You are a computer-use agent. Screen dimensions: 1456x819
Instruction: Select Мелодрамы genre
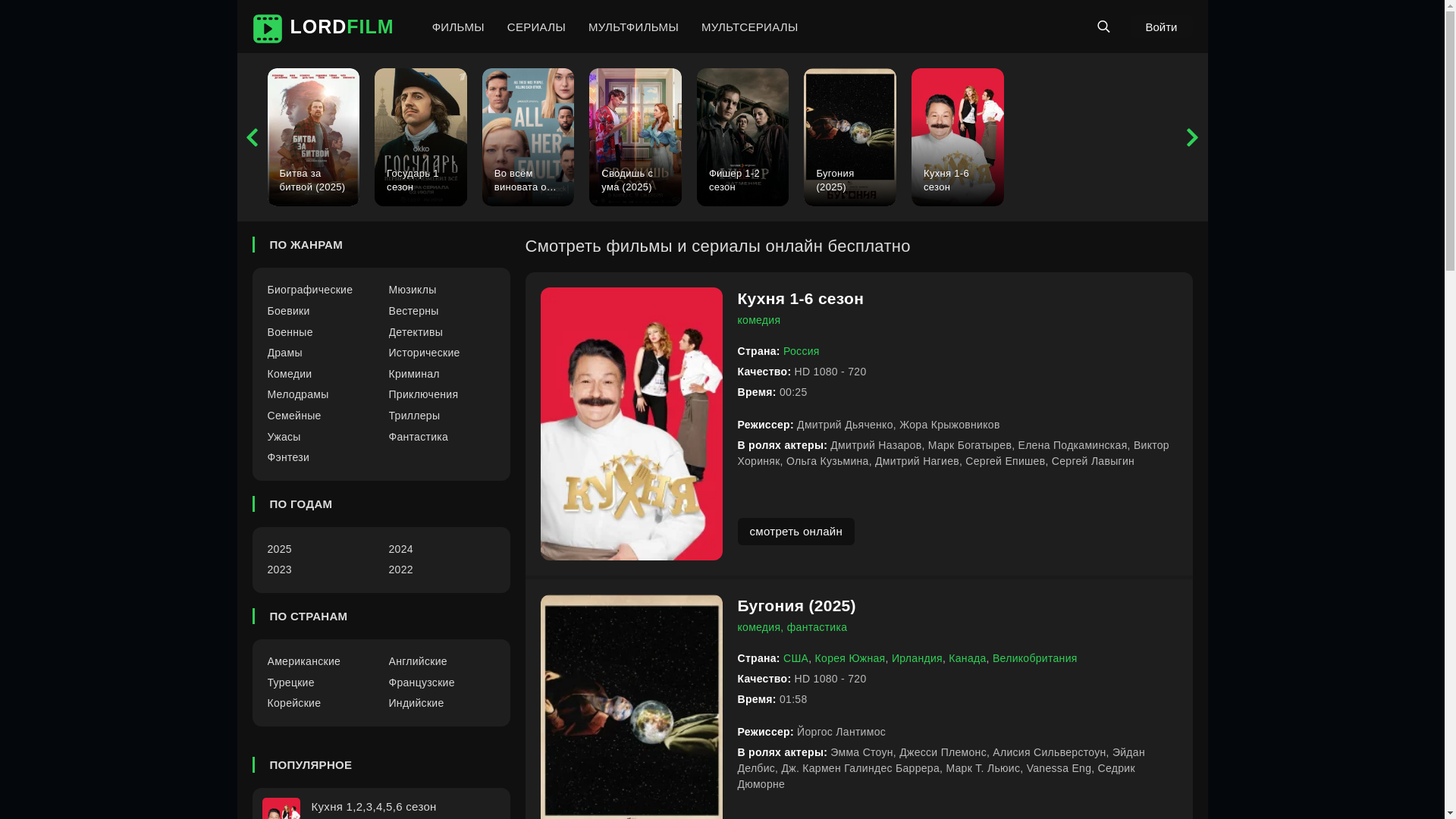[297, 394]
